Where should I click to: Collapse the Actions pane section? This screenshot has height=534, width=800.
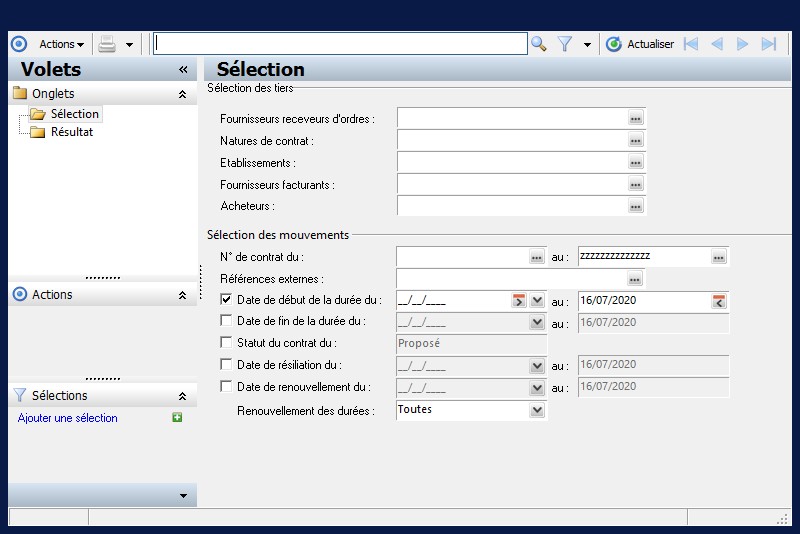pyautogui.click(x=182, y=295)
